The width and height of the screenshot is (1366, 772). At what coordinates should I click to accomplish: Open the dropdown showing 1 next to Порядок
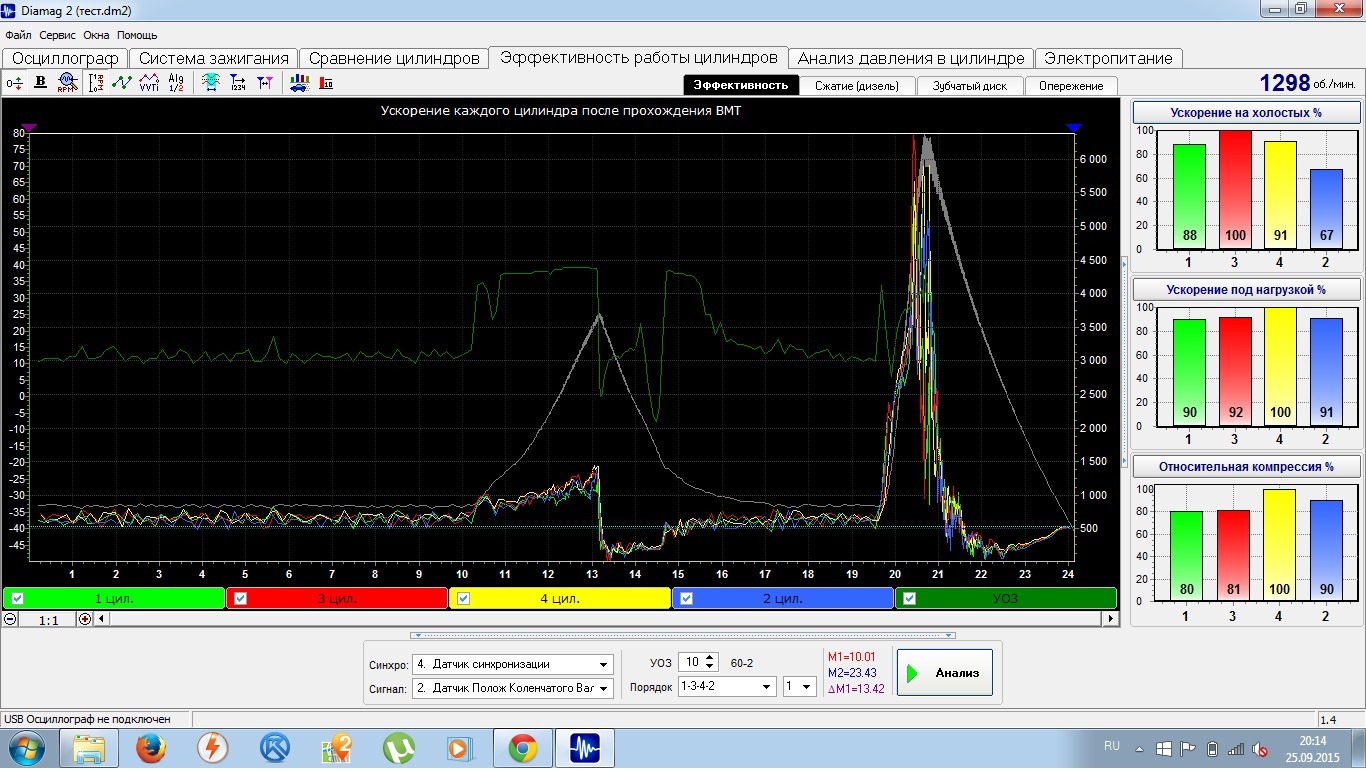coord(808,687)
